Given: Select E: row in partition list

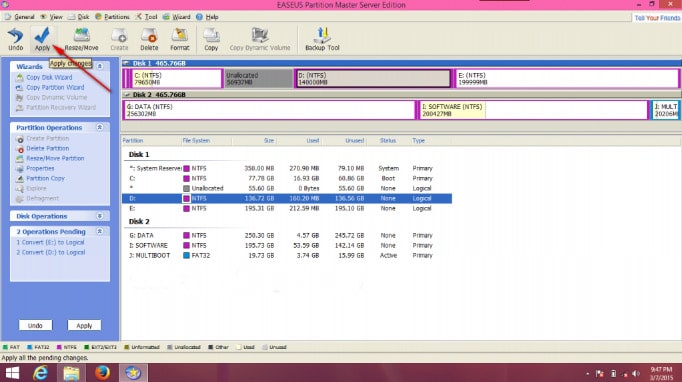Looking at the screenshot, I should pos(287,208).
